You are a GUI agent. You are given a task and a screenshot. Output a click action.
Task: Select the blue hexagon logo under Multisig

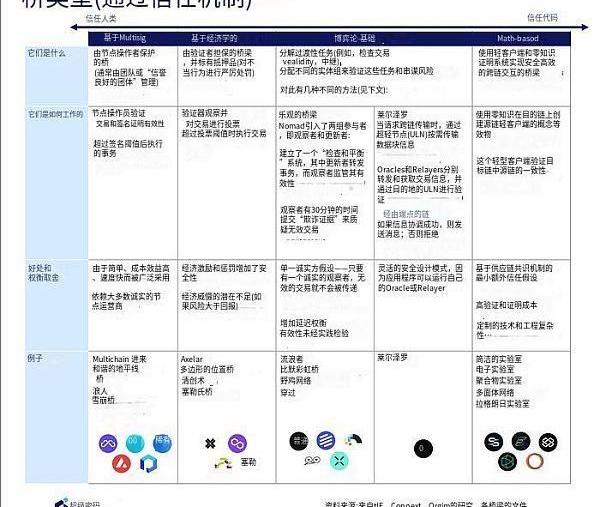click(147, 463)
